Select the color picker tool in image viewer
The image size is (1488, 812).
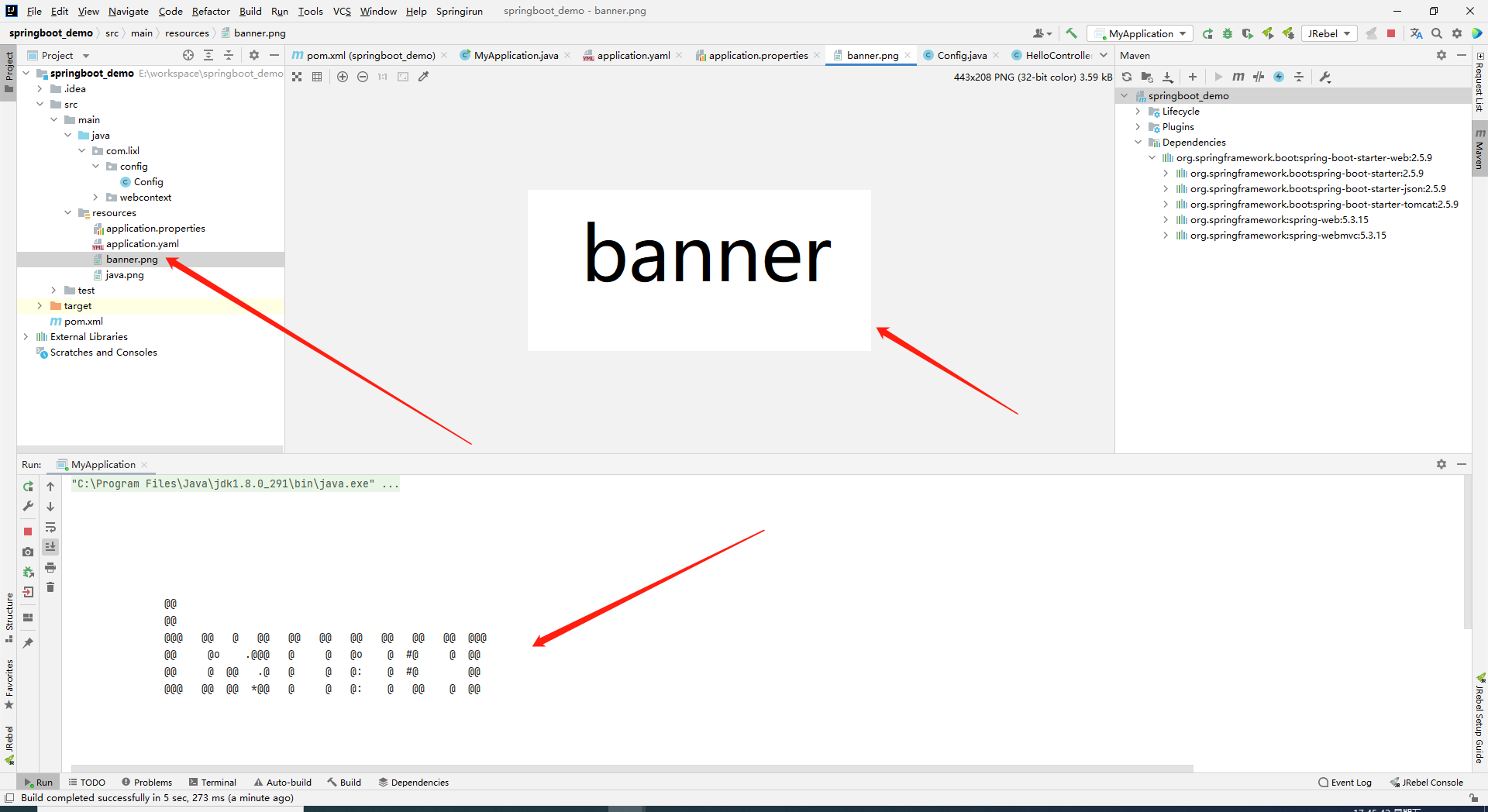(x=423, y=77)
